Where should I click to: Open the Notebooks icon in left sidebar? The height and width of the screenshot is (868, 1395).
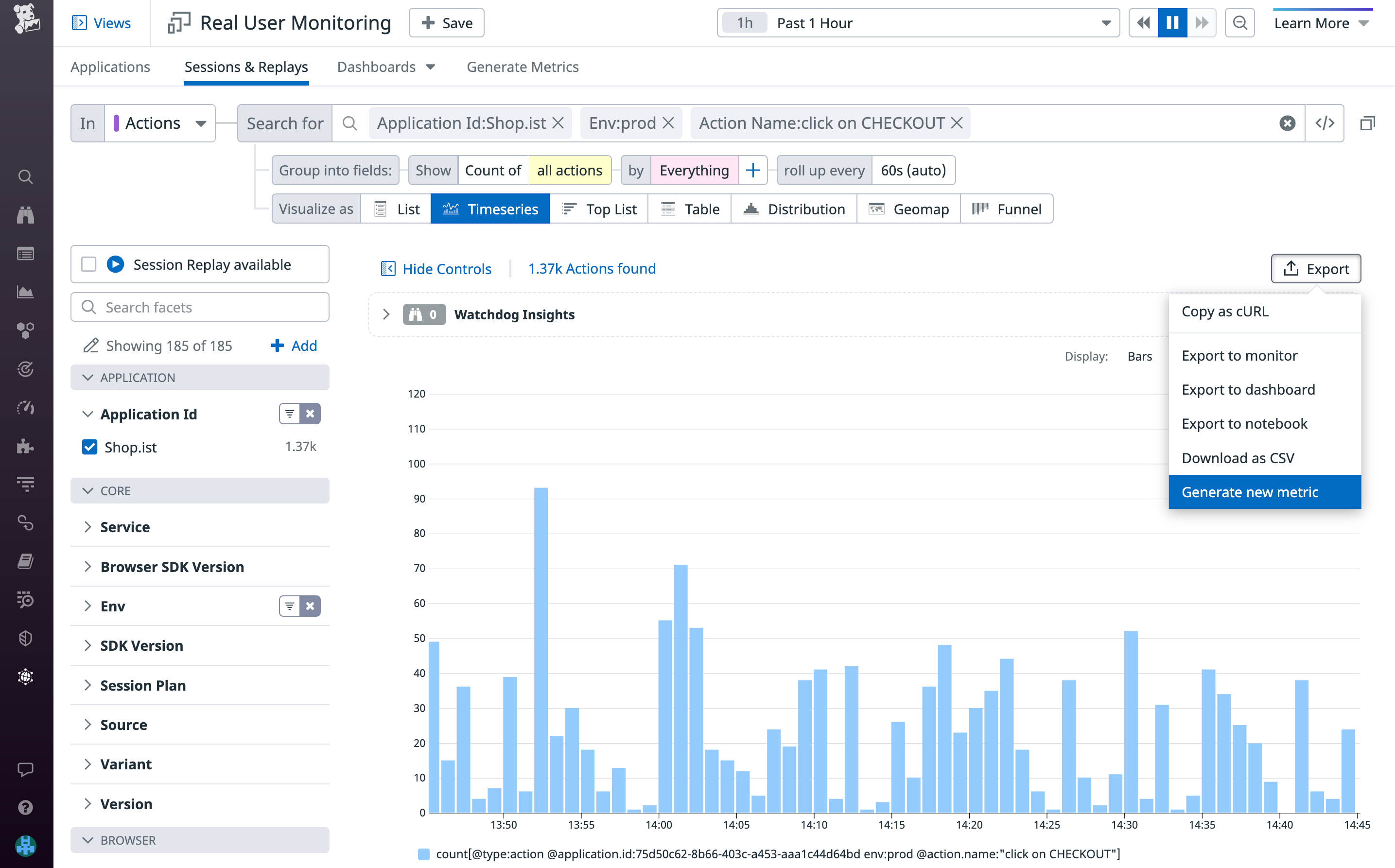click(x=26, y=561)
